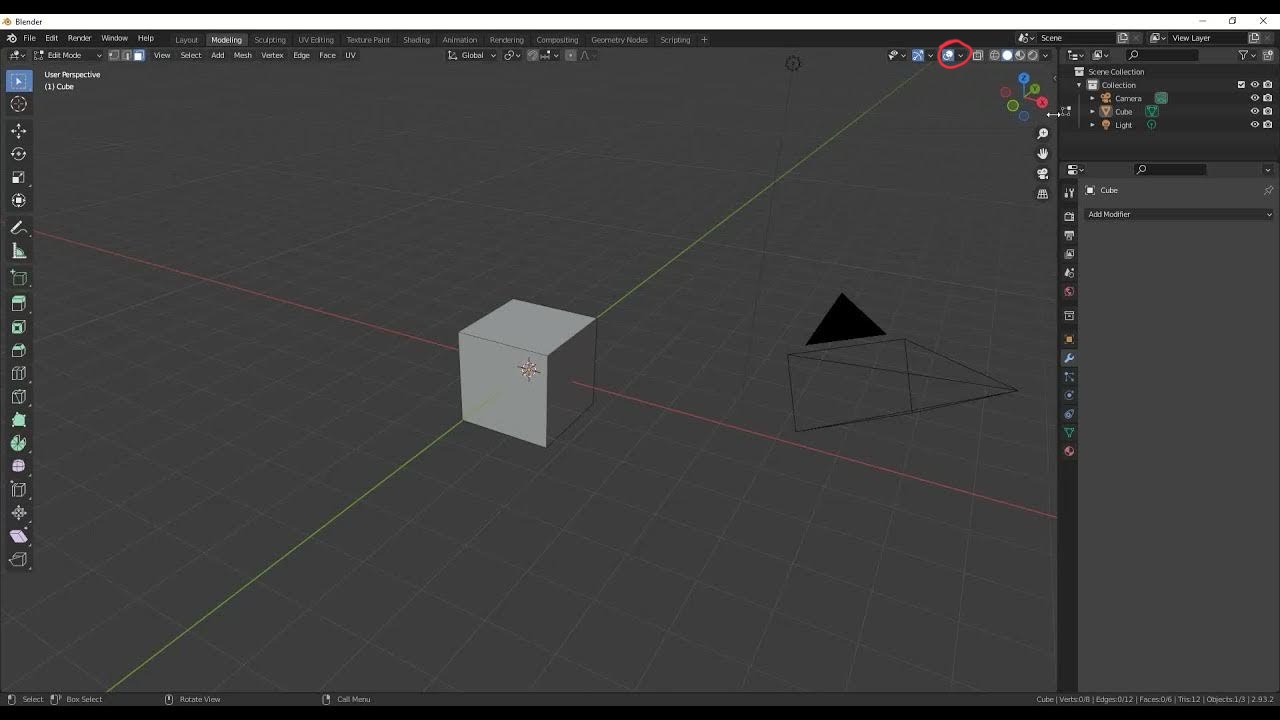The width and height of the screenshot is (1280, 720).
Task: Select the Inset Faces tool
Action: pyautogui.click(x=18, y=327)
